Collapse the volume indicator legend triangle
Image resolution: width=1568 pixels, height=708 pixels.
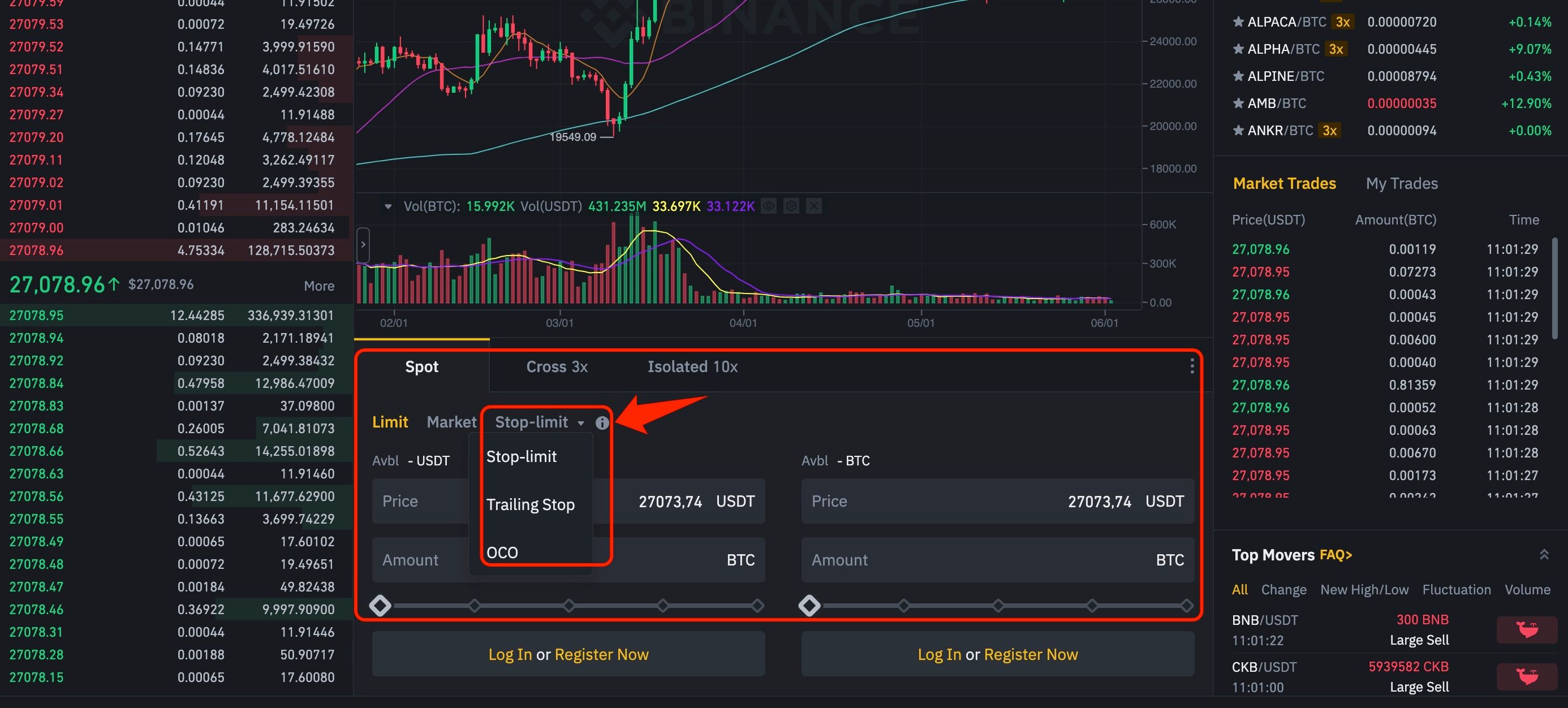387,206
